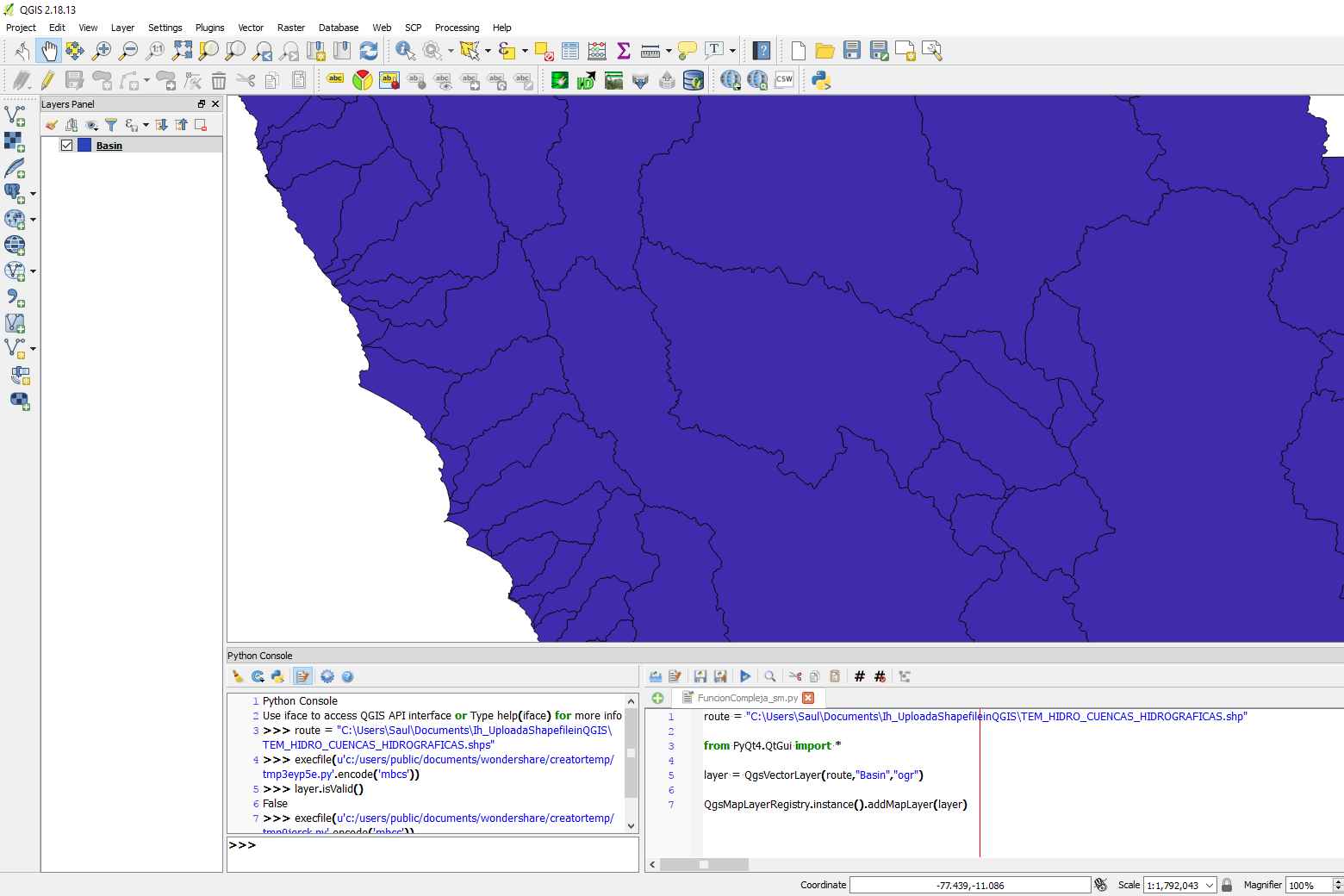Viewport: 1344px width, 896px height.
Task: Open the Raster menu
Action: (x=291, y=27)
